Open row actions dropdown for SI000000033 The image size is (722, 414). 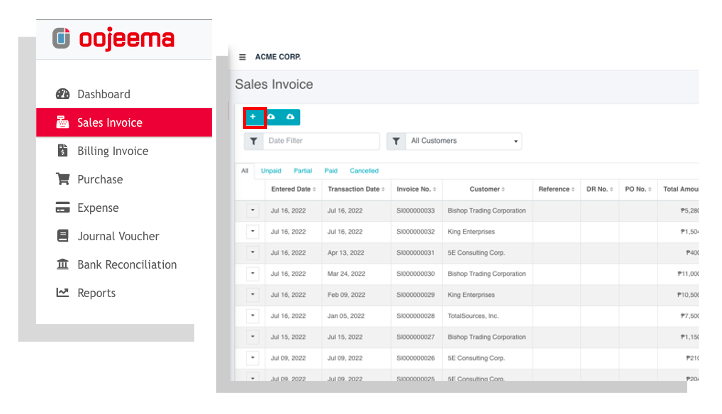[x=252, y=210]
